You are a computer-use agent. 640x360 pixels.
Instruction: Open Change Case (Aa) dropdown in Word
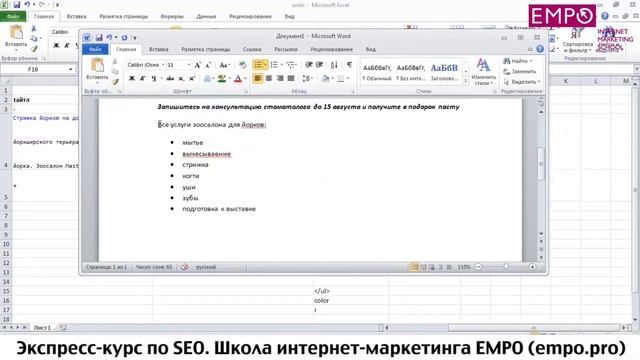tap(224, 65)
